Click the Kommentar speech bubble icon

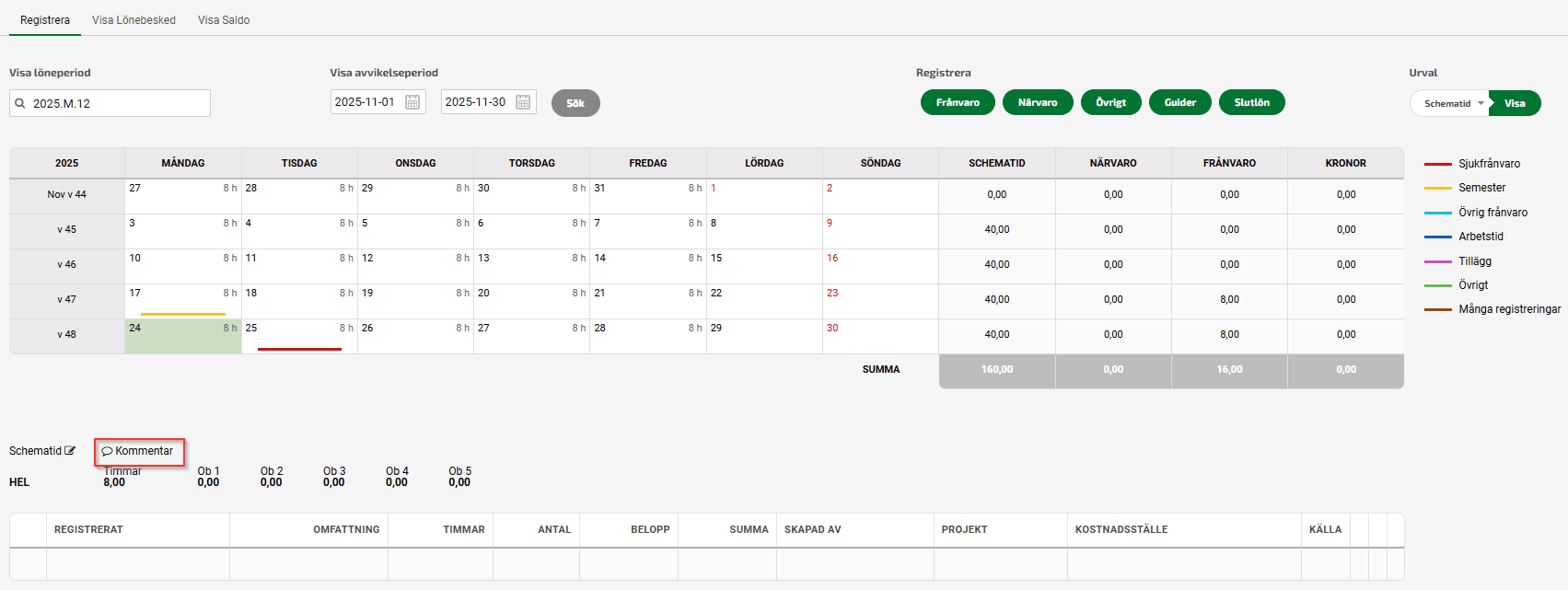(x=107, y=452)
